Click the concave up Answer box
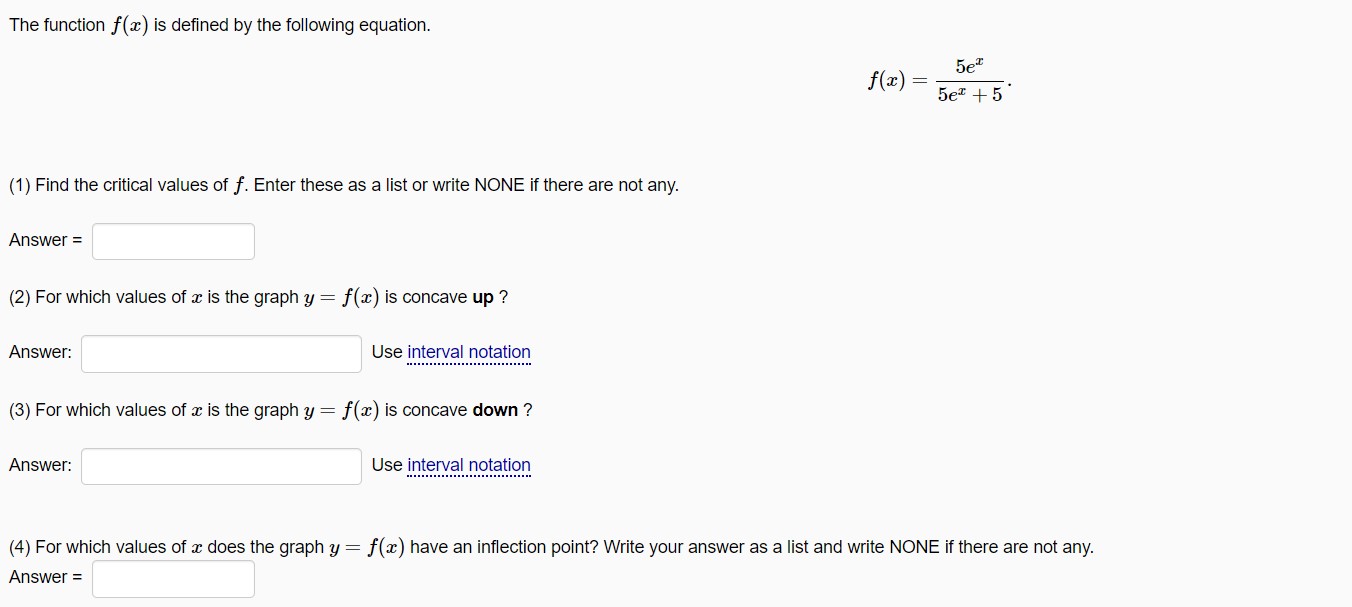 click(220, 353)
